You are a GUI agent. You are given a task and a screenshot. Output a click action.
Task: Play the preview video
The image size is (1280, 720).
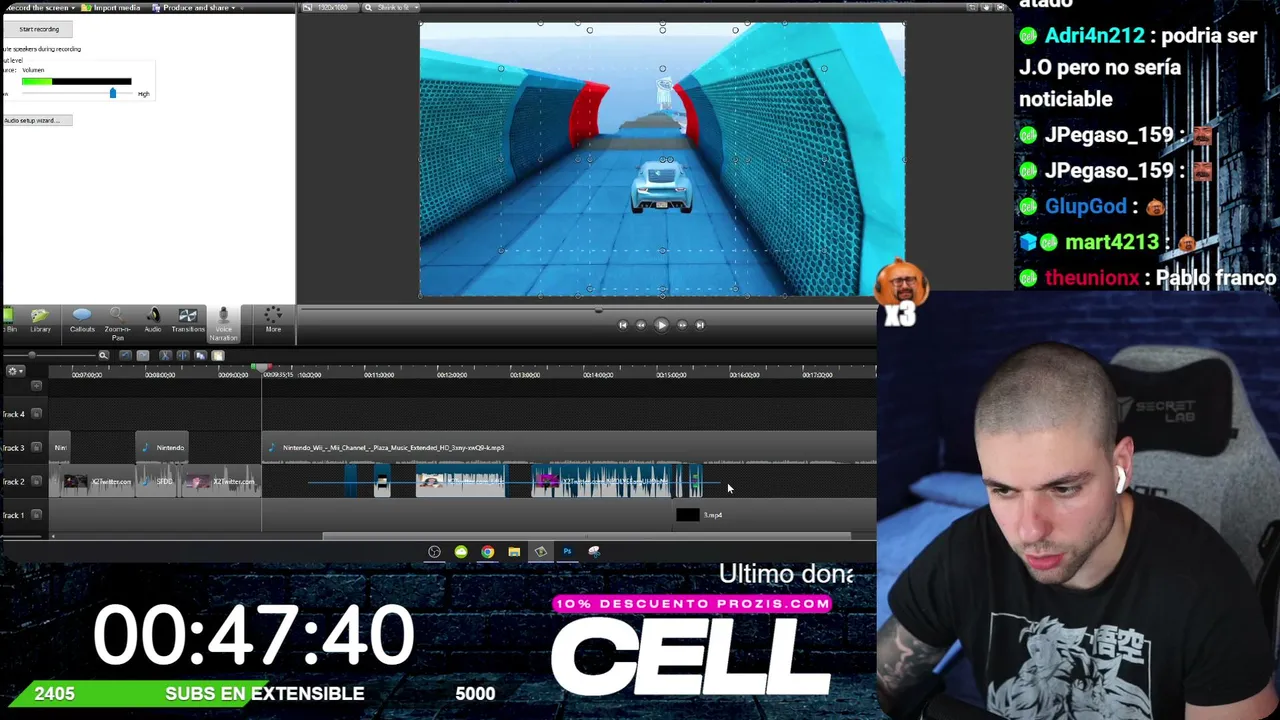click(x=661, y=324)
